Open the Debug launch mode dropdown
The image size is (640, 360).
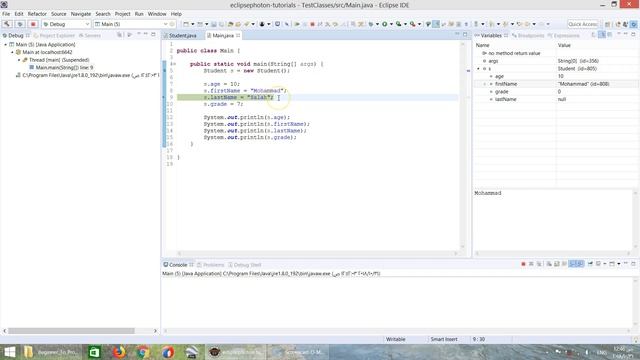(87, 24)
